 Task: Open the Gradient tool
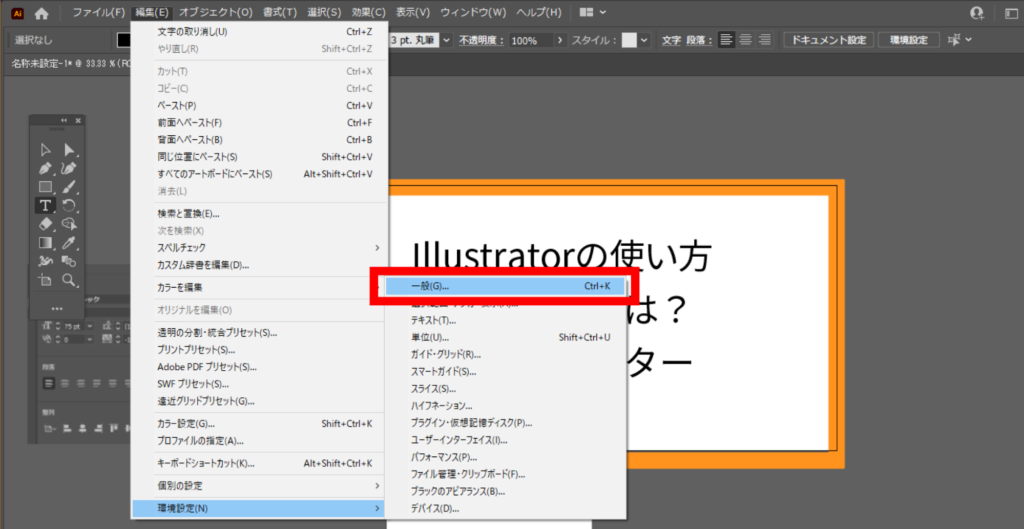45,243
